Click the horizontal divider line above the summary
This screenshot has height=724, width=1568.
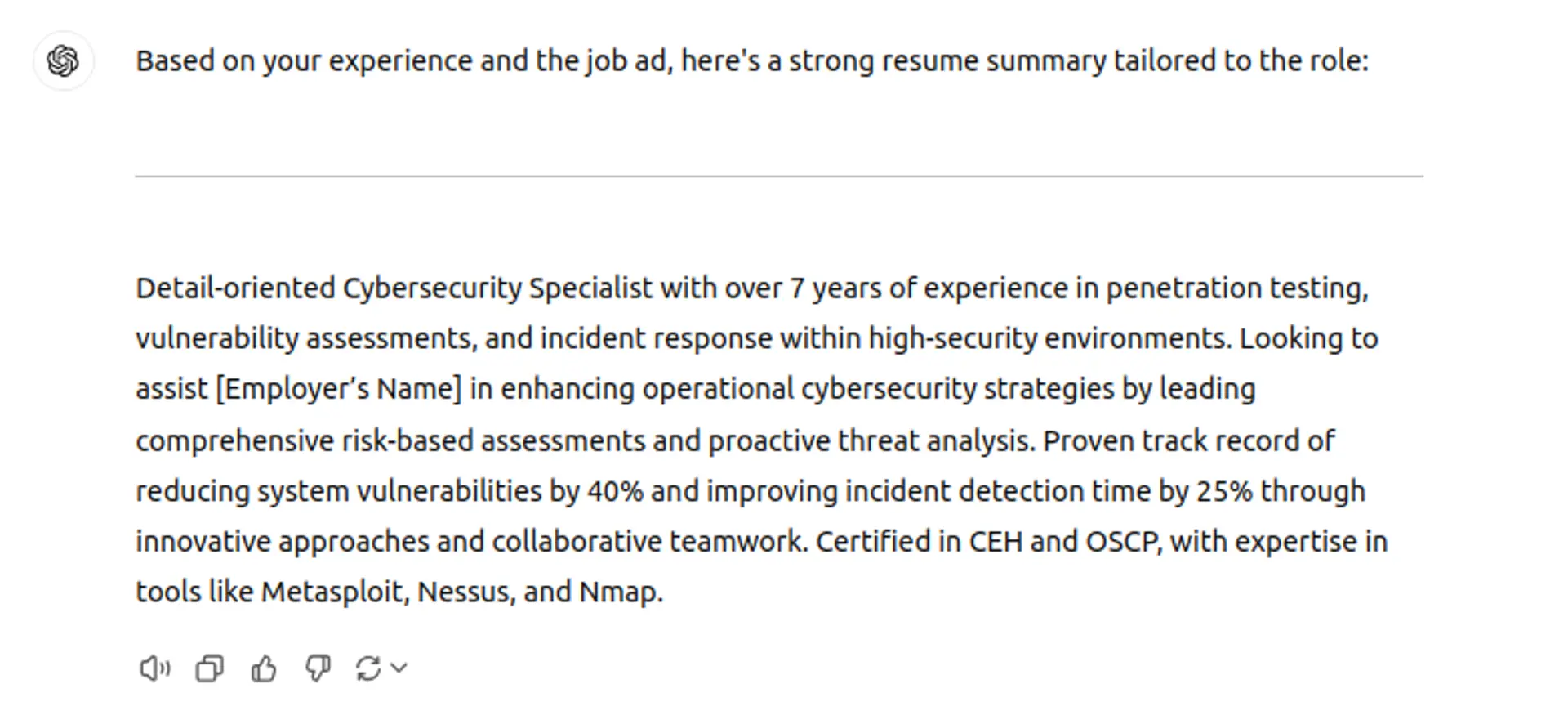tap(778, 176)
